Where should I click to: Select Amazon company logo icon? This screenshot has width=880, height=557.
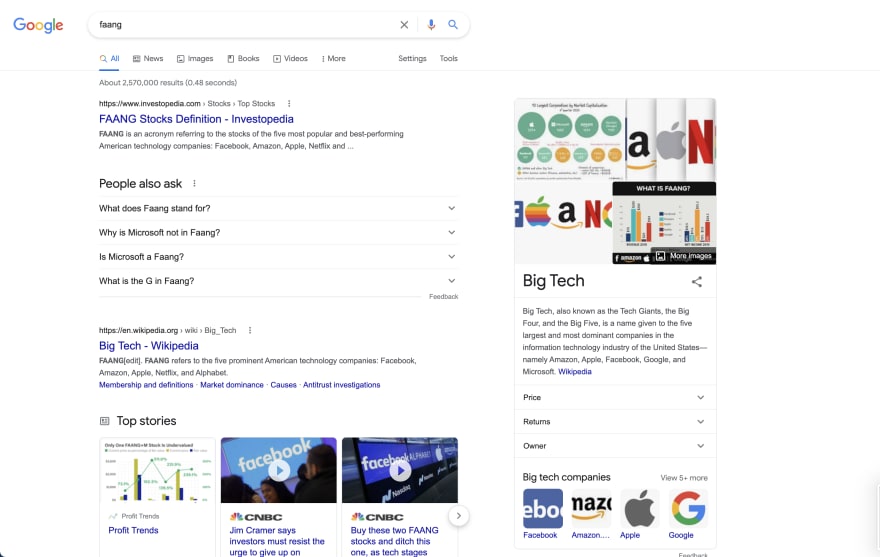pos(591,508)
